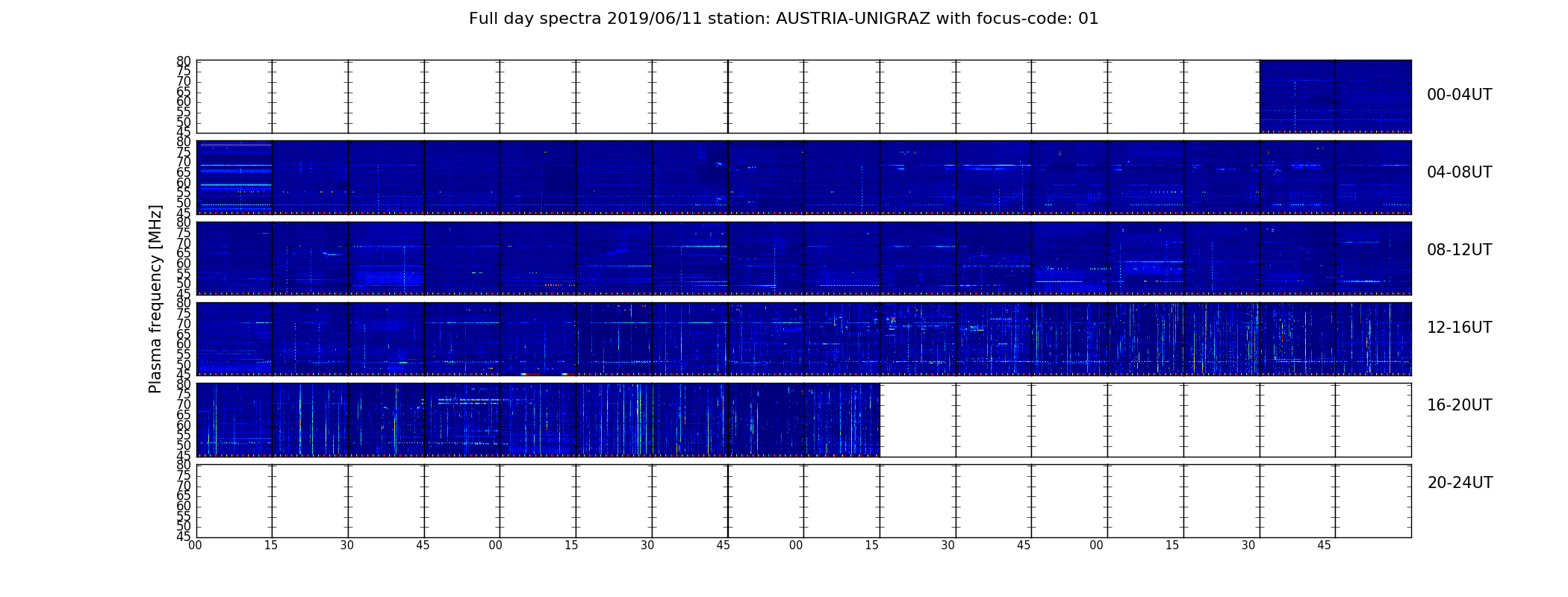Click the '20-24UT' row label
This screenshot has height=597, width=1568.
1460,483
